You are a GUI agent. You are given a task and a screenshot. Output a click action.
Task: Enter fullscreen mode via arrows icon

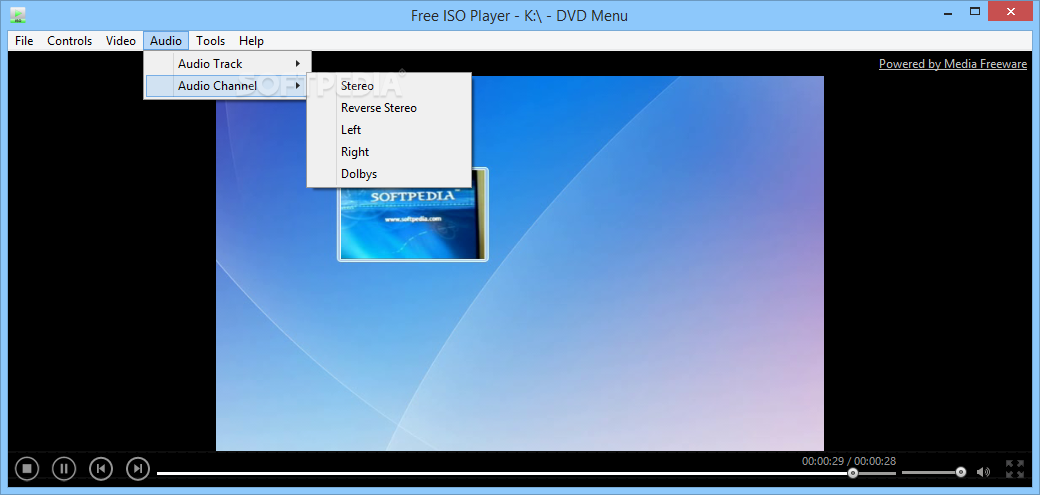(x=1015, y=469)
